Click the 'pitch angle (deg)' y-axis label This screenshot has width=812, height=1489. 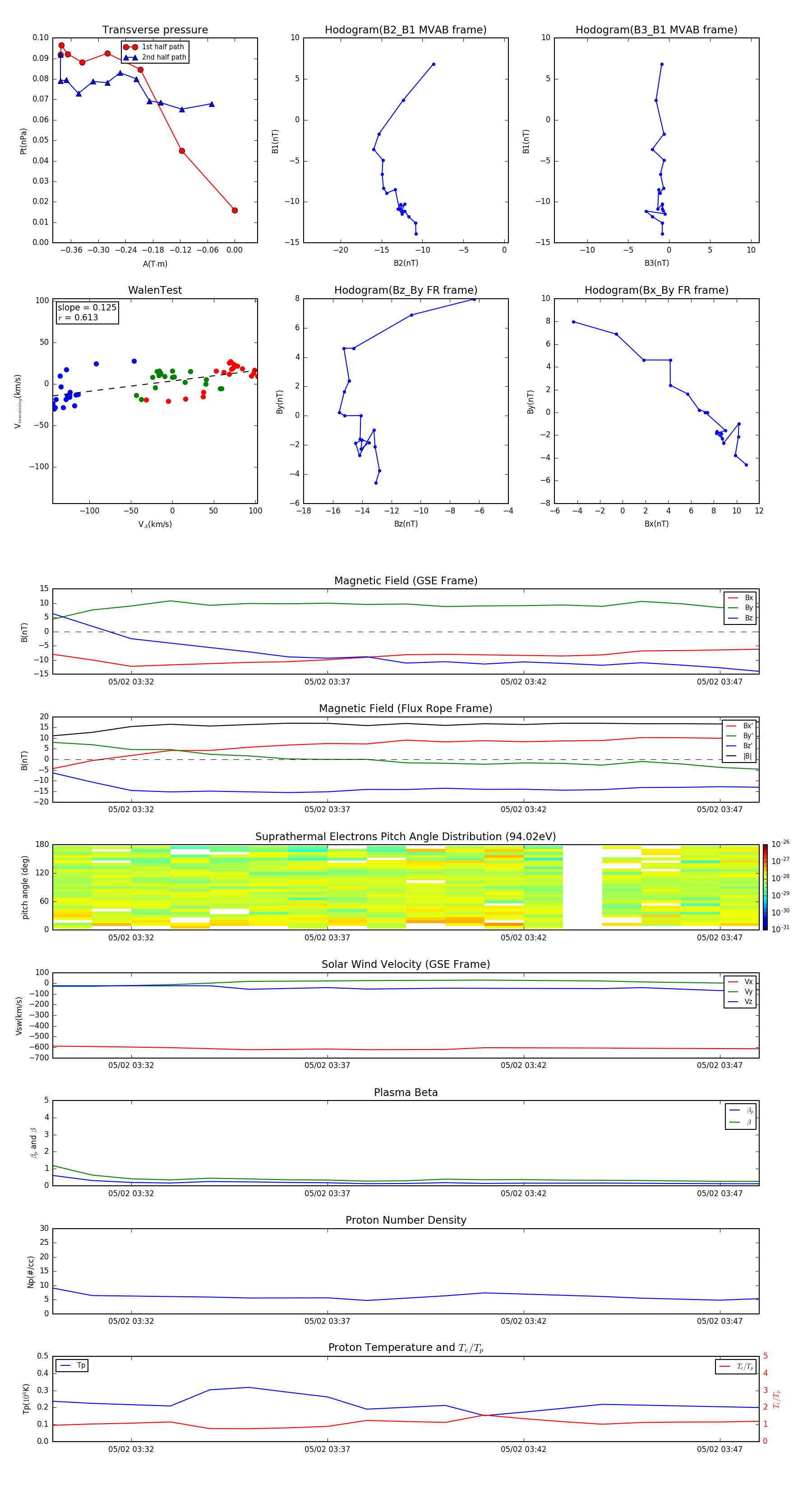[x=25, y=887]
